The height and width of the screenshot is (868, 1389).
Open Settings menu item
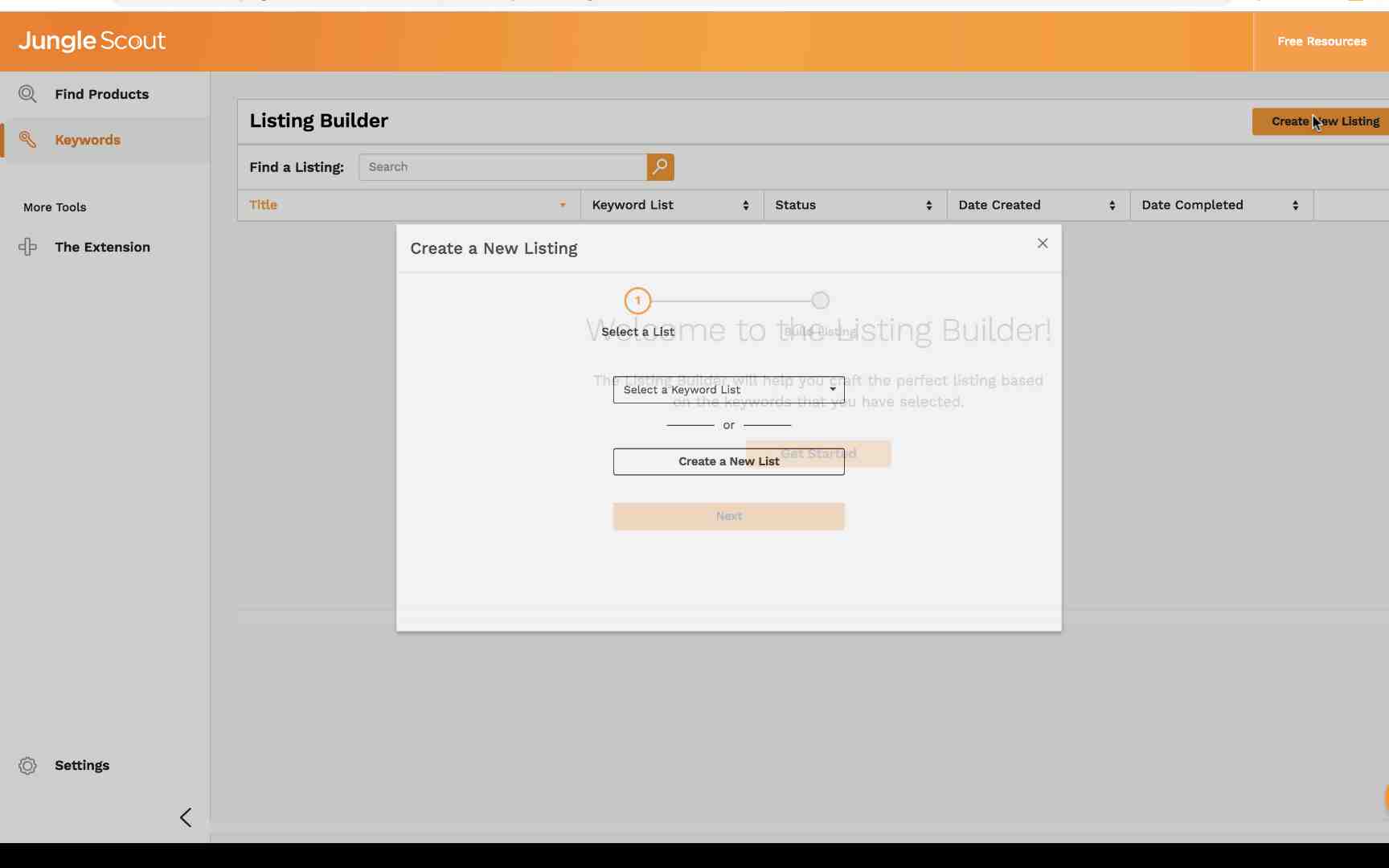pos(82,766)
